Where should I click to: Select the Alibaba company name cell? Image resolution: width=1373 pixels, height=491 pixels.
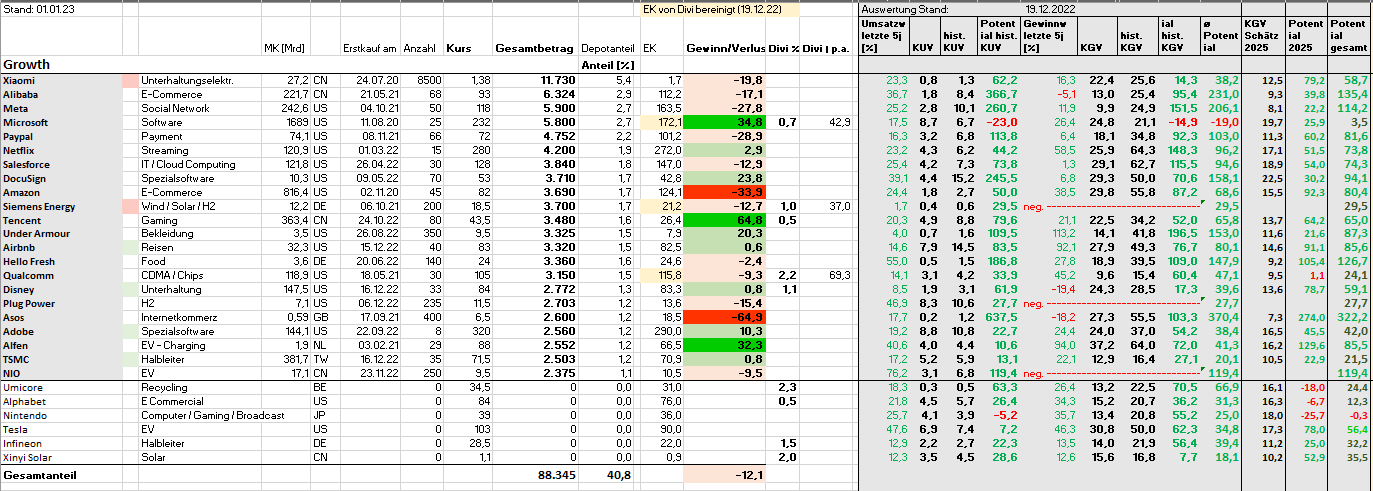coord(60,93)
